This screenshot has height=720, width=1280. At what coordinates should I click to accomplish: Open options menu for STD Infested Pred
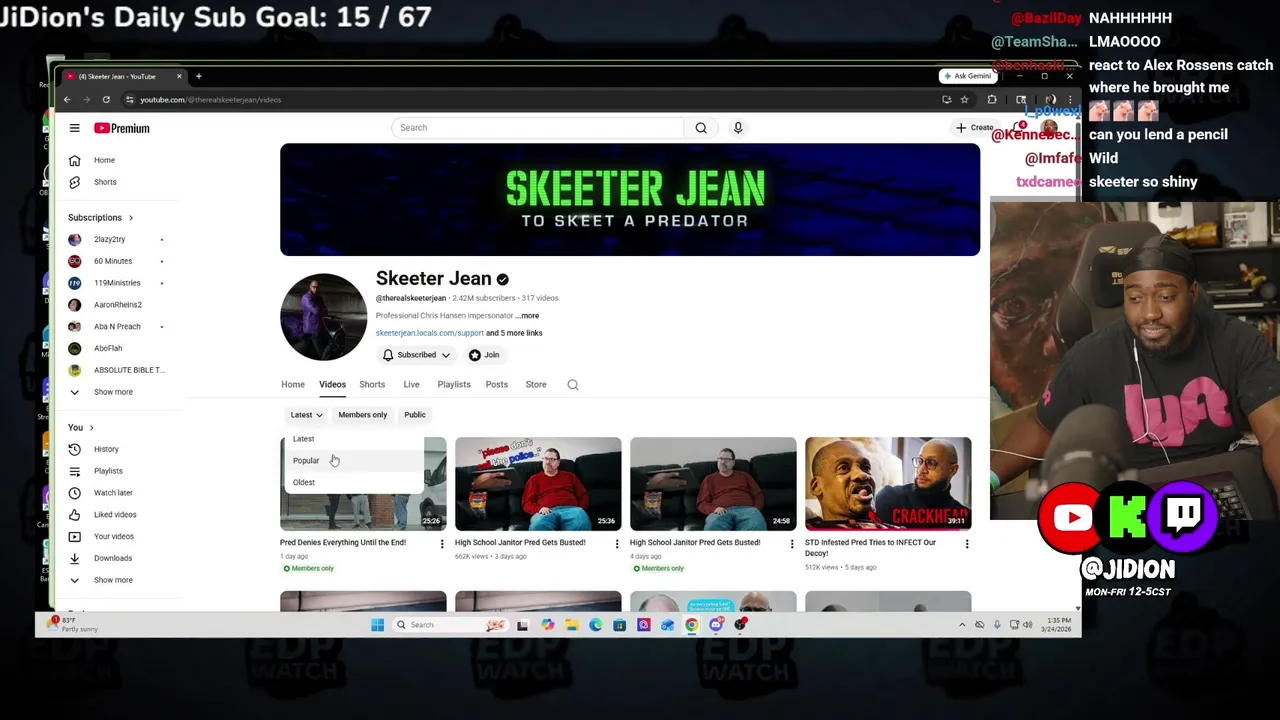tap(966, 544)
